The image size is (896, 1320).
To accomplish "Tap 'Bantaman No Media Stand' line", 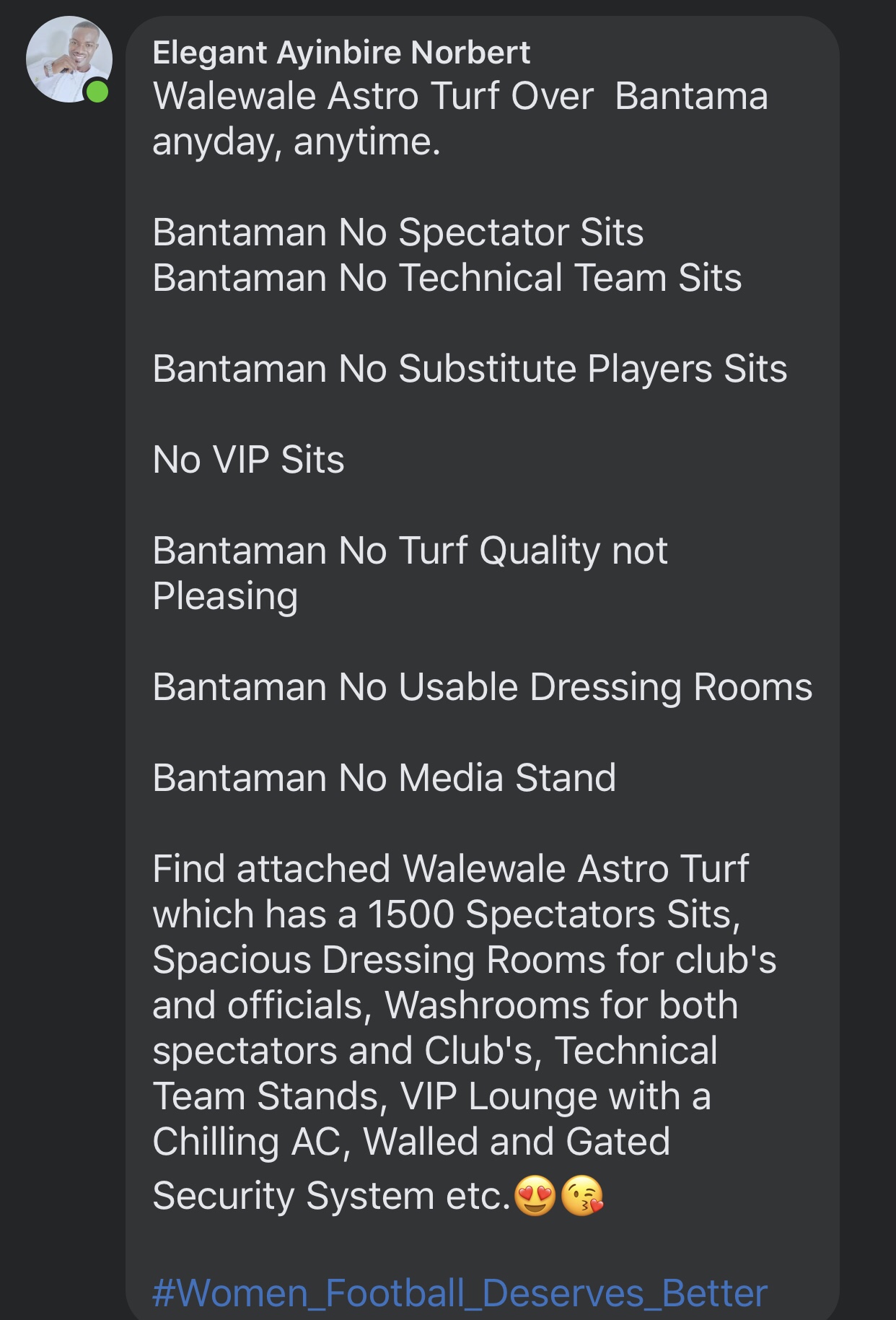I will click(385, 778).
